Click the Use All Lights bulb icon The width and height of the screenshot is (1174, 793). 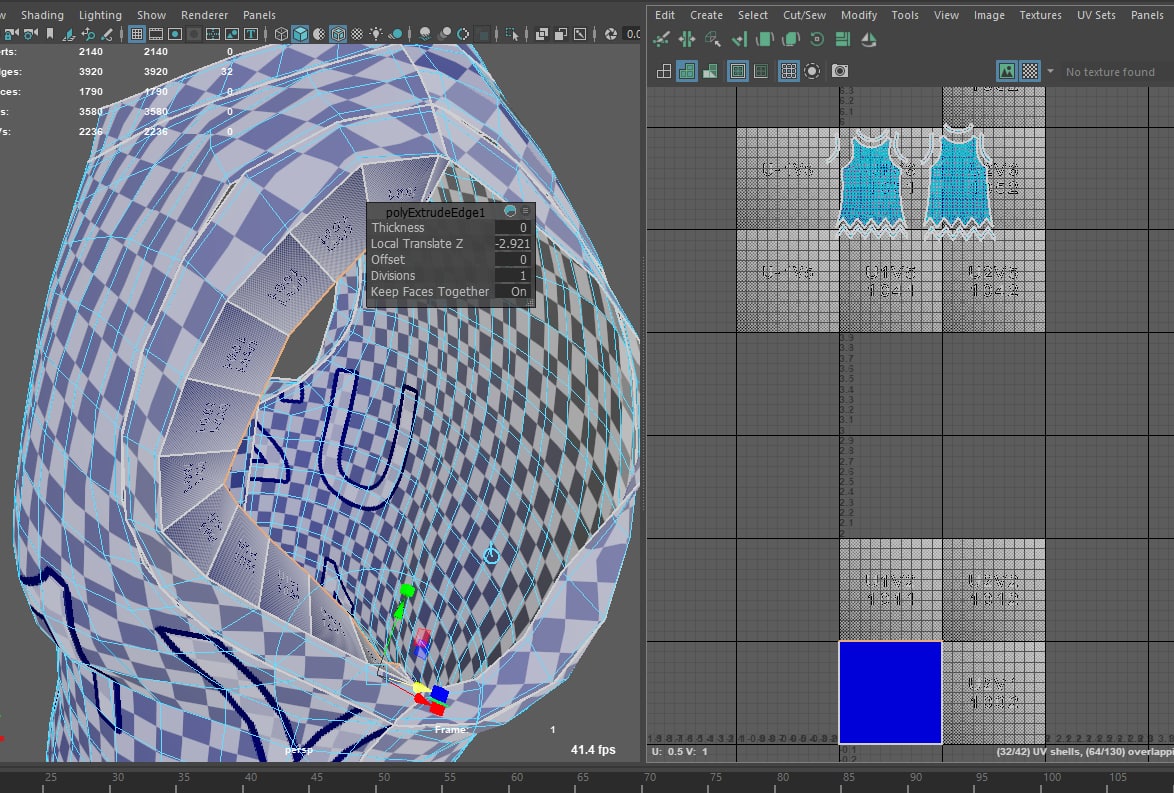tap(376, 34)
